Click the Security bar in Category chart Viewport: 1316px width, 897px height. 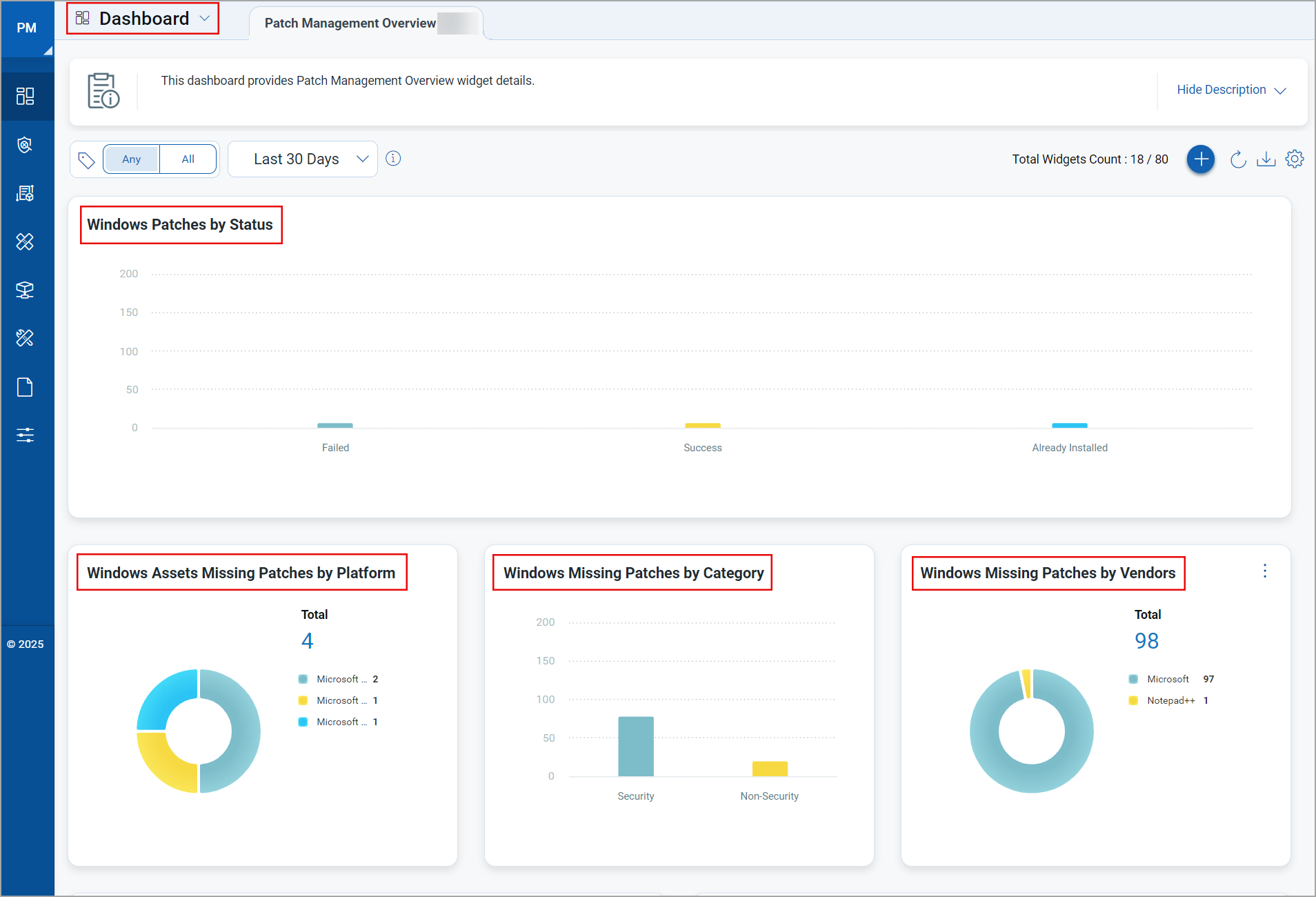coord(635,747)
